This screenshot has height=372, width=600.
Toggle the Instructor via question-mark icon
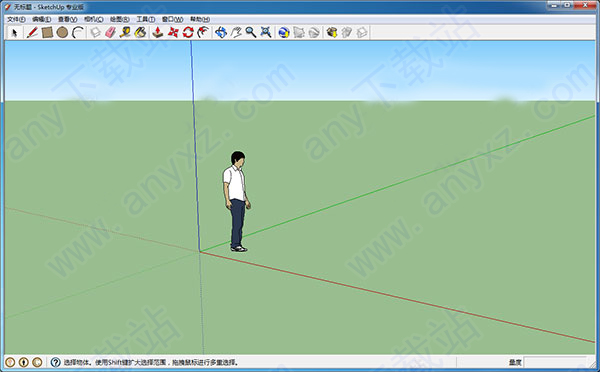(x=55, y=362)
